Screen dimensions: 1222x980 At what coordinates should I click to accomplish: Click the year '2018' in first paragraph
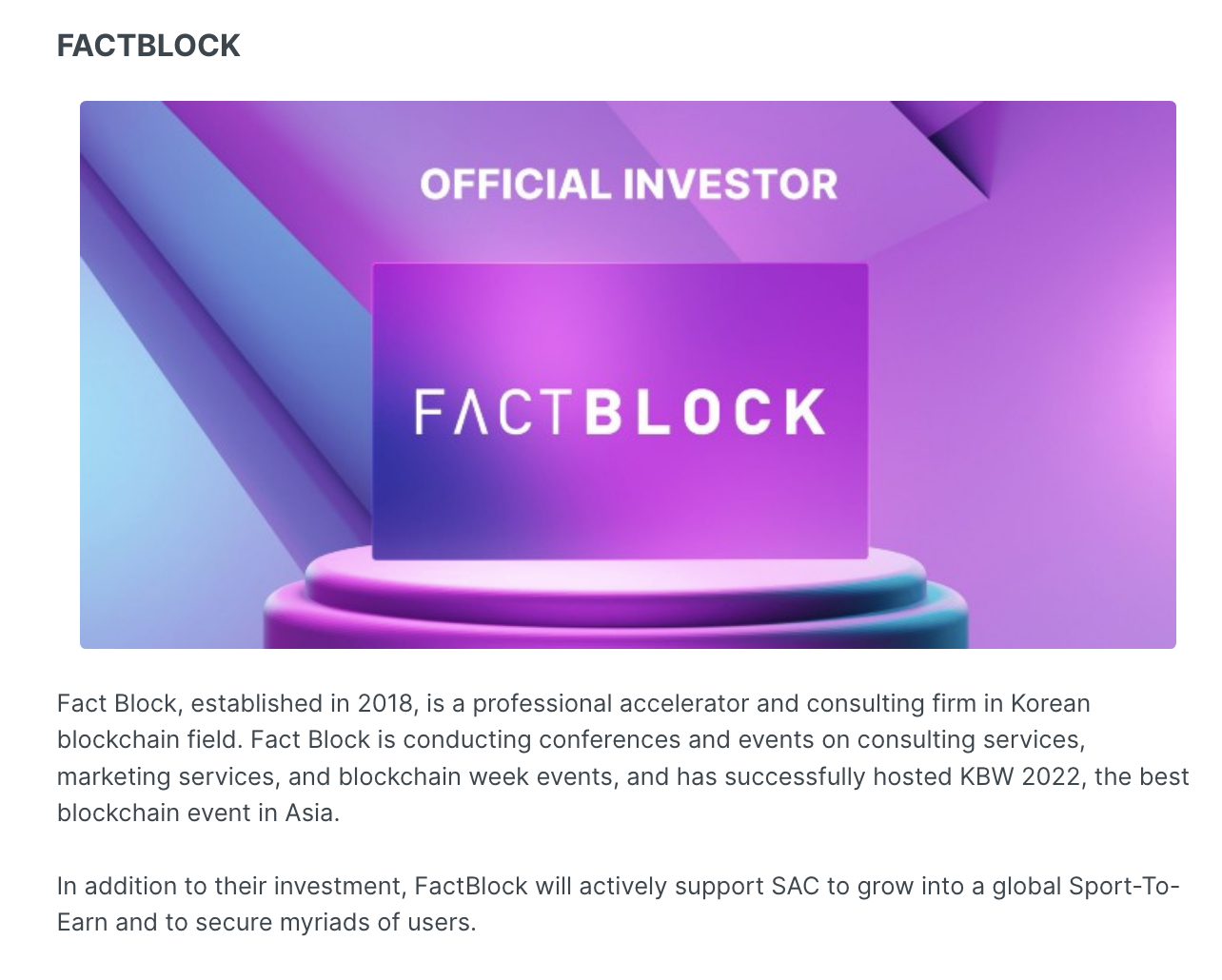click(386, 703)
